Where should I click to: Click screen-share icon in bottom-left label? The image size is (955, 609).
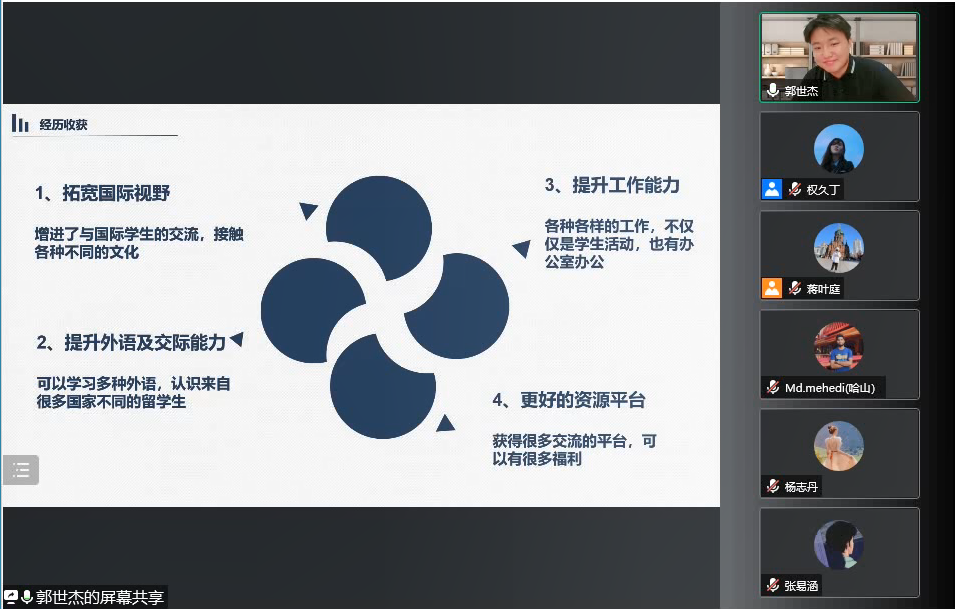11,597
